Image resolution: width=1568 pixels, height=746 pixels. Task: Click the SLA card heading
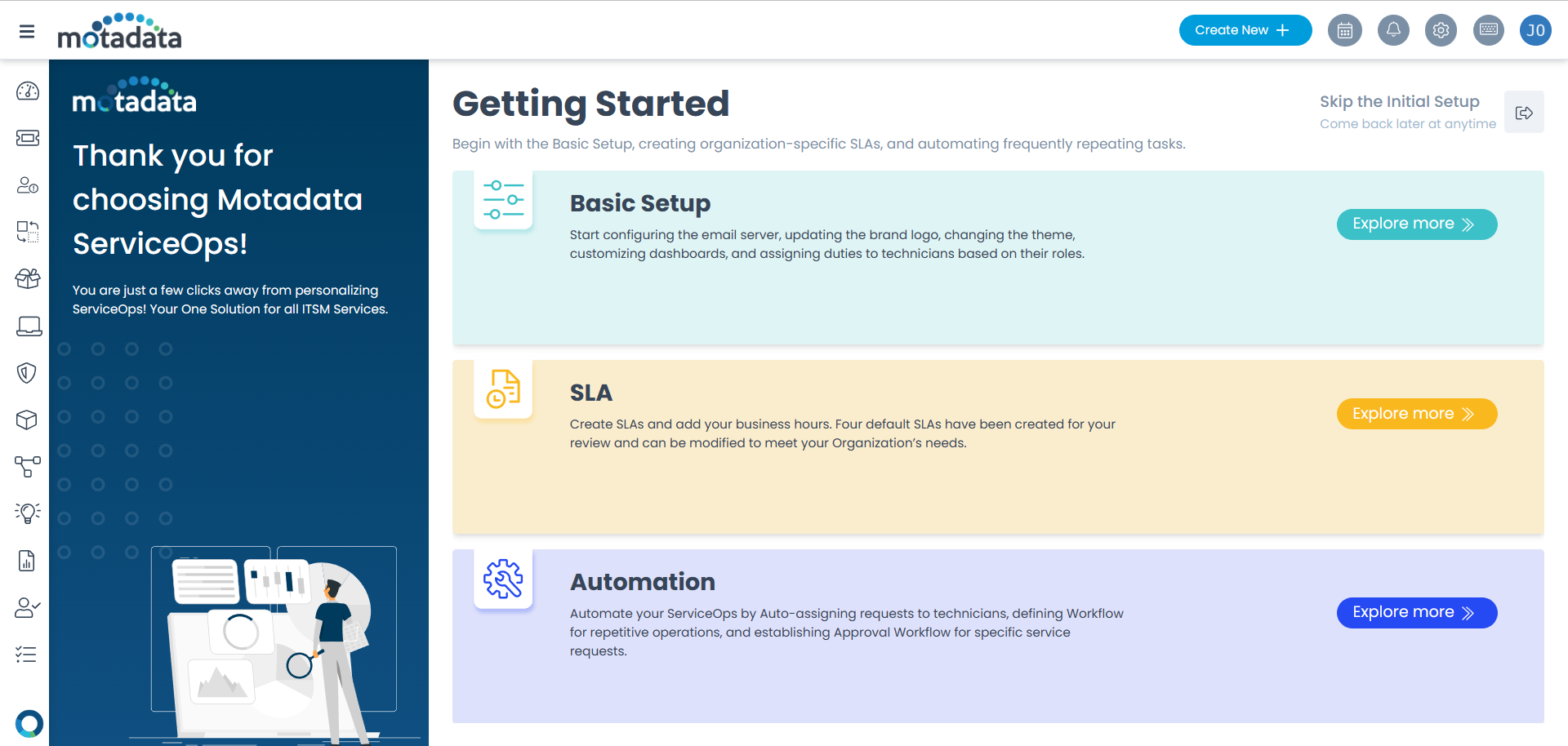tap(591, 393)
